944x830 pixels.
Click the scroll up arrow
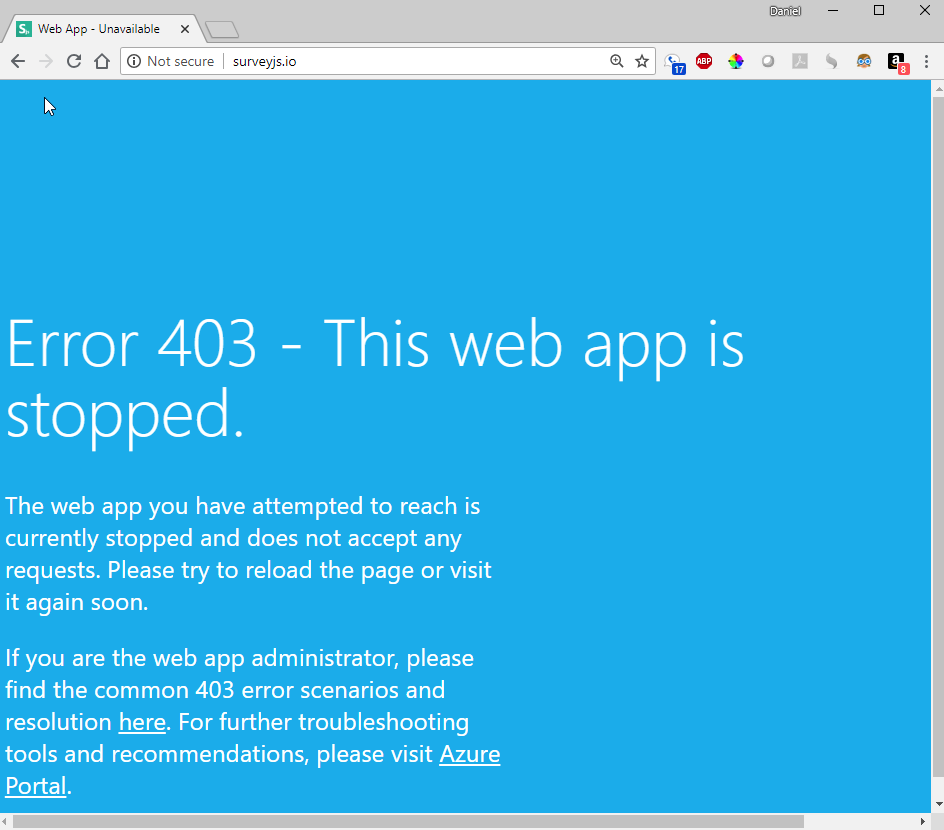coord(938,88)
